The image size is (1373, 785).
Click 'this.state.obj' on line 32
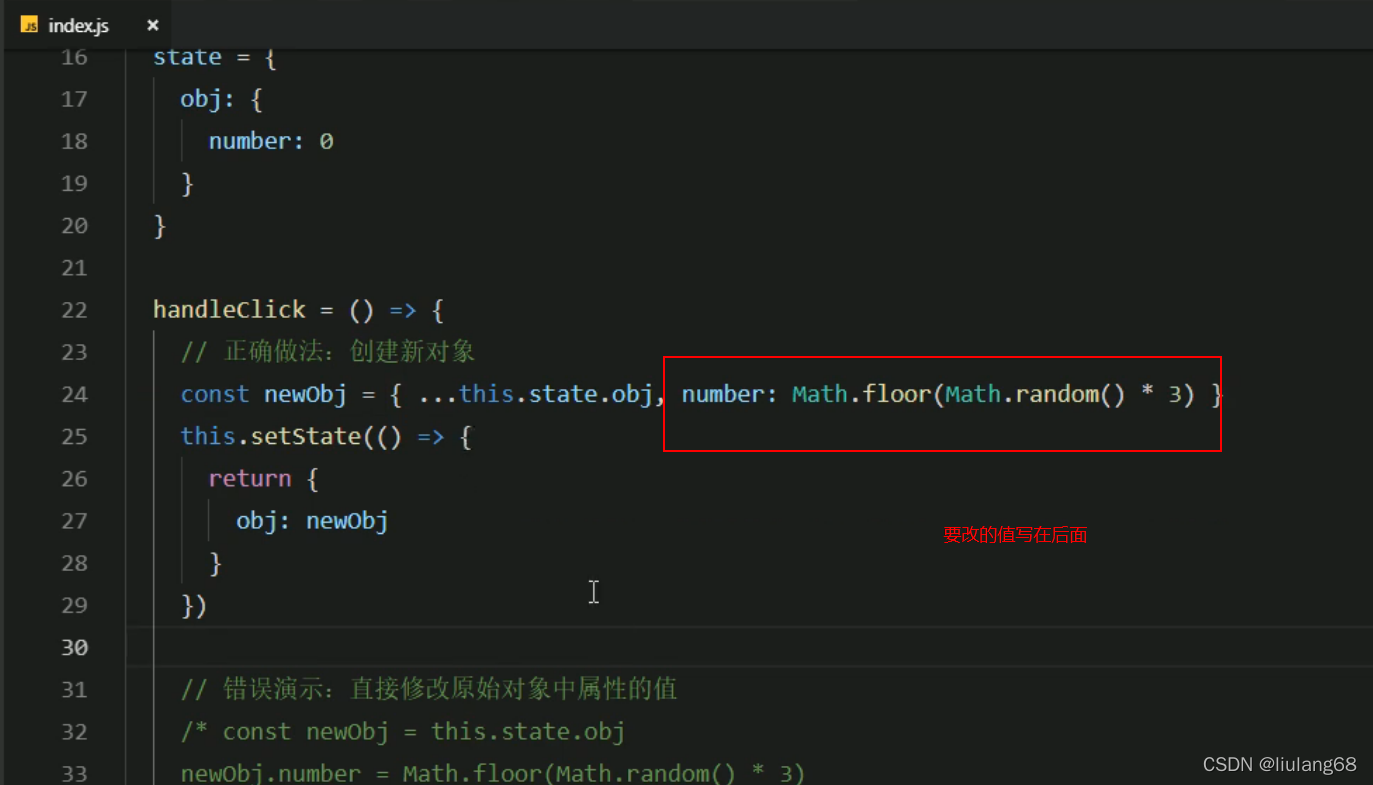click(x=528, y=731)
